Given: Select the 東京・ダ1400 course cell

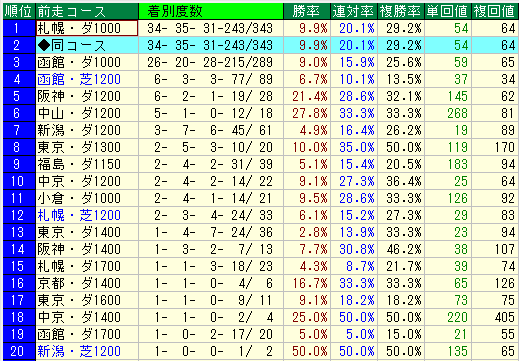Looking at the screenshot, I should [87, 232].
